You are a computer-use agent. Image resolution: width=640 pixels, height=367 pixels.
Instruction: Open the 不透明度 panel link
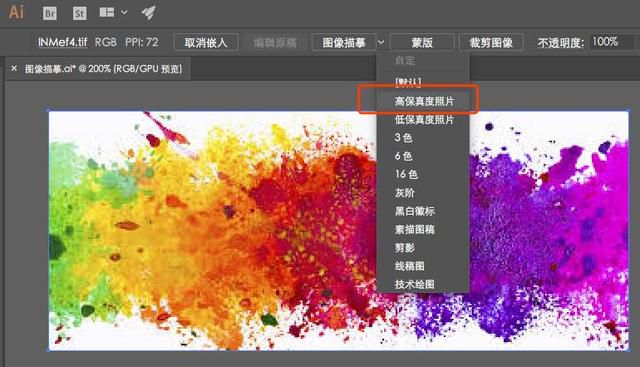560,43
